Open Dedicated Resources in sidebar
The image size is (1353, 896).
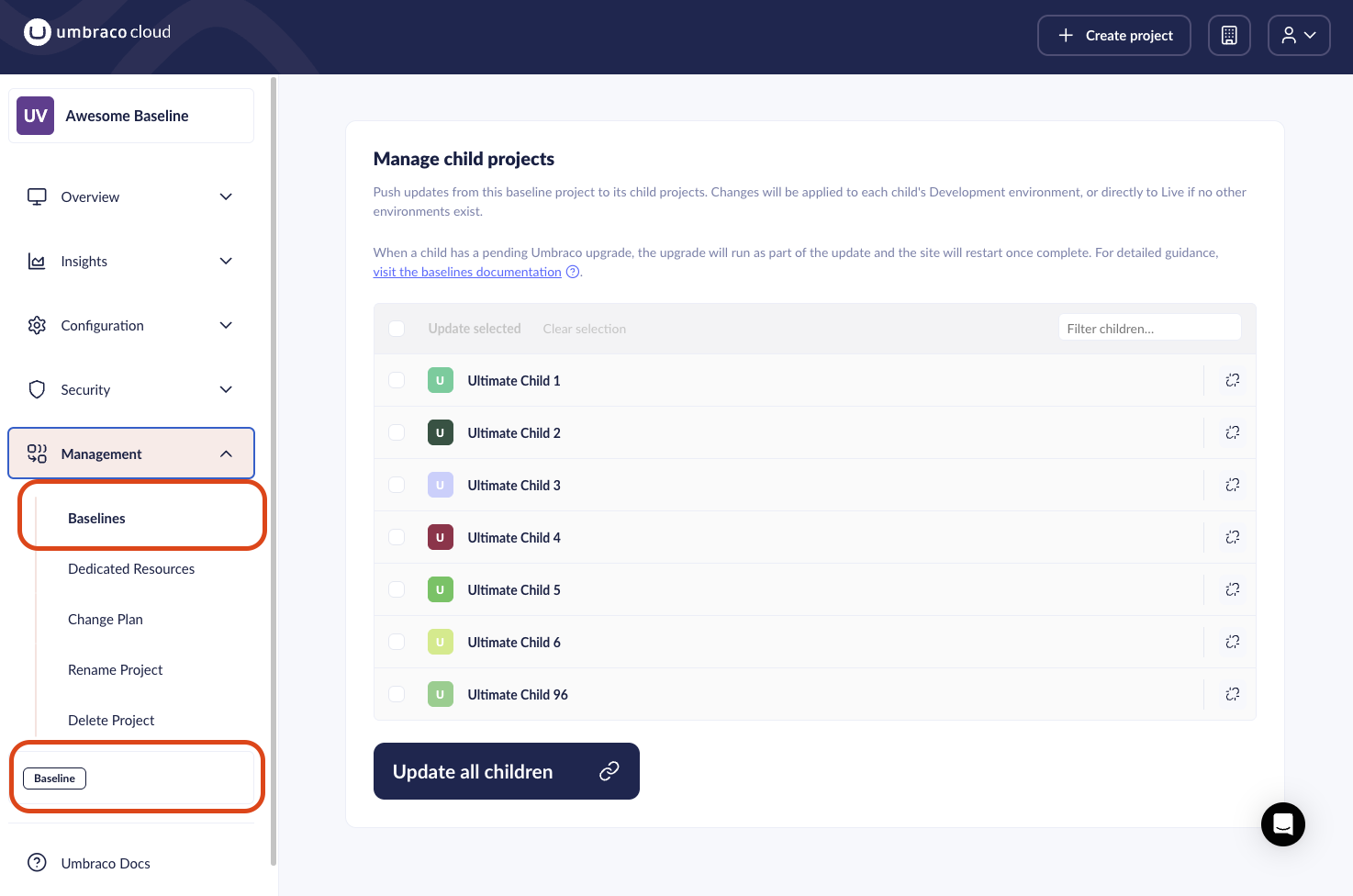pos(131,569)
